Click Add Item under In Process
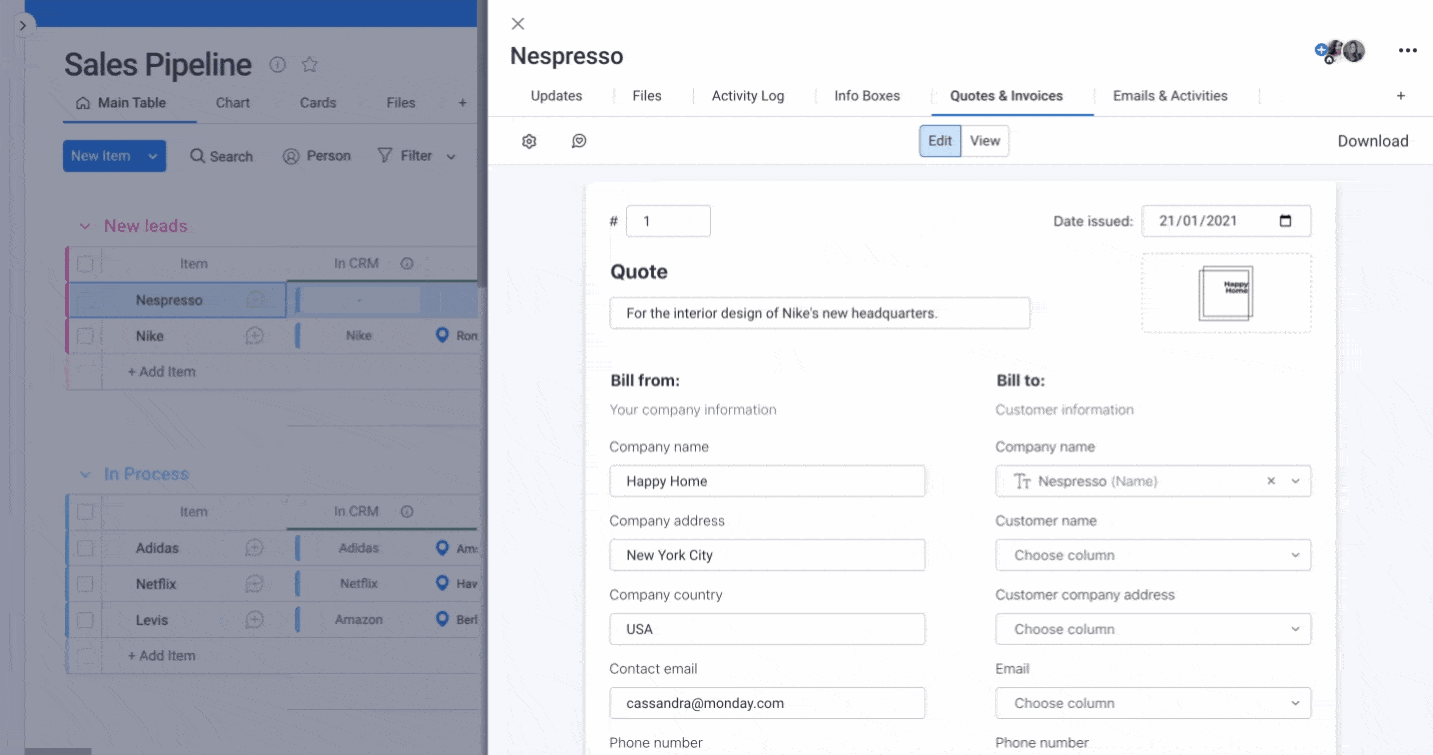Image resolution: width=1433 pixels, height=755 pixels. pyautogui.click(x=162, y=656)
